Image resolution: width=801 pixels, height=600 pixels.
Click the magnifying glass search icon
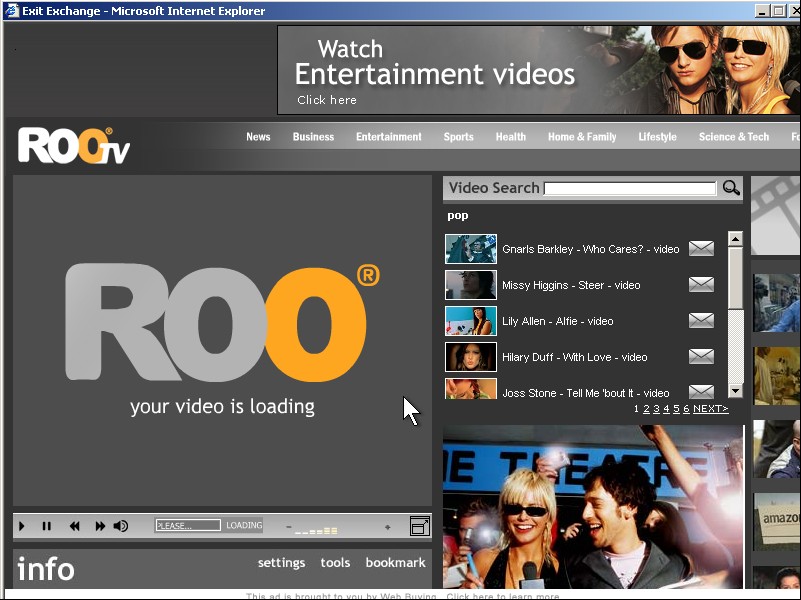coord(731,188)
